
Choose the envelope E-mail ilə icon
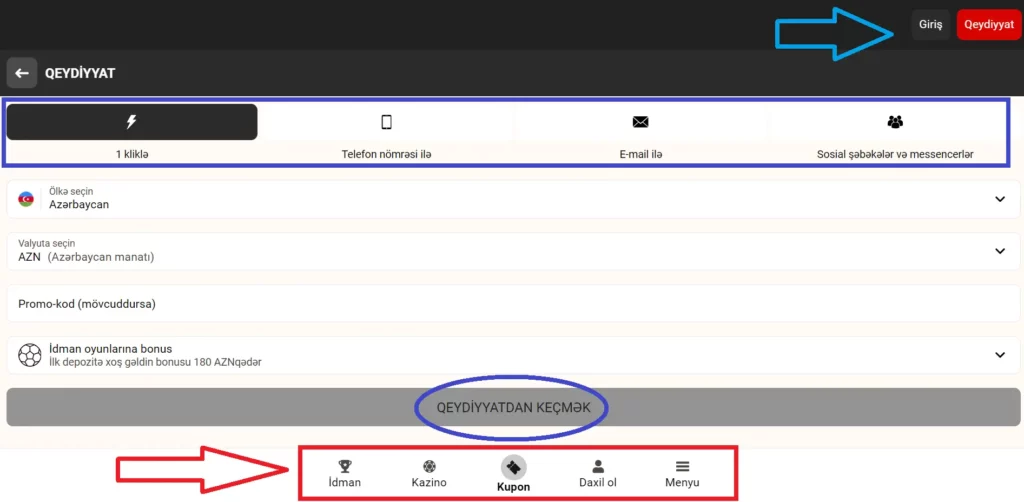pos(641,122)
